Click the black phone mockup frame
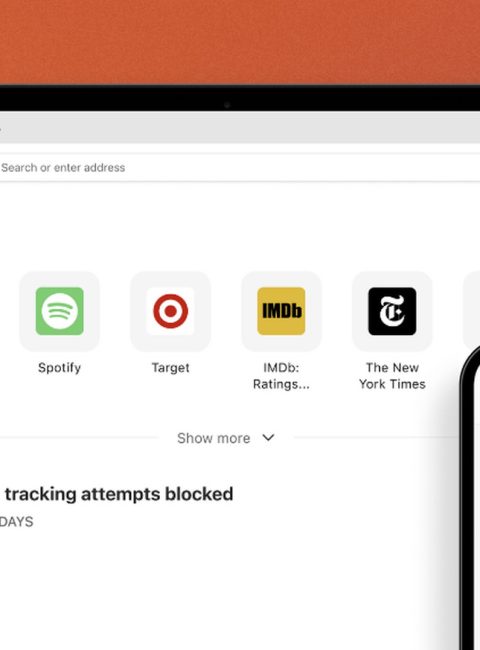480x650 pixels. pos(468,497)
